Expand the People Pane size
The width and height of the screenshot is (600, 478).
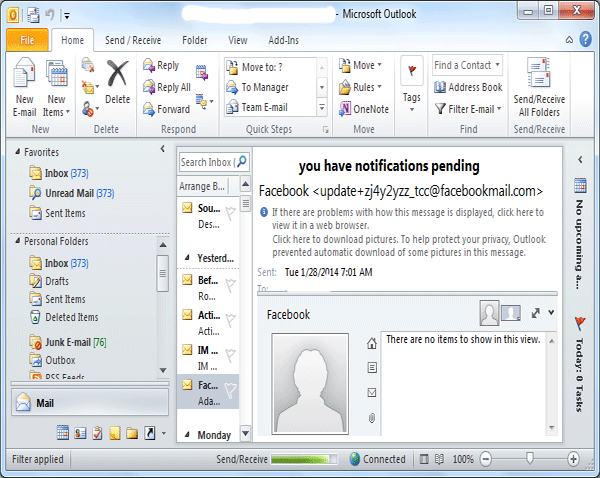click(x=535, y=313)
